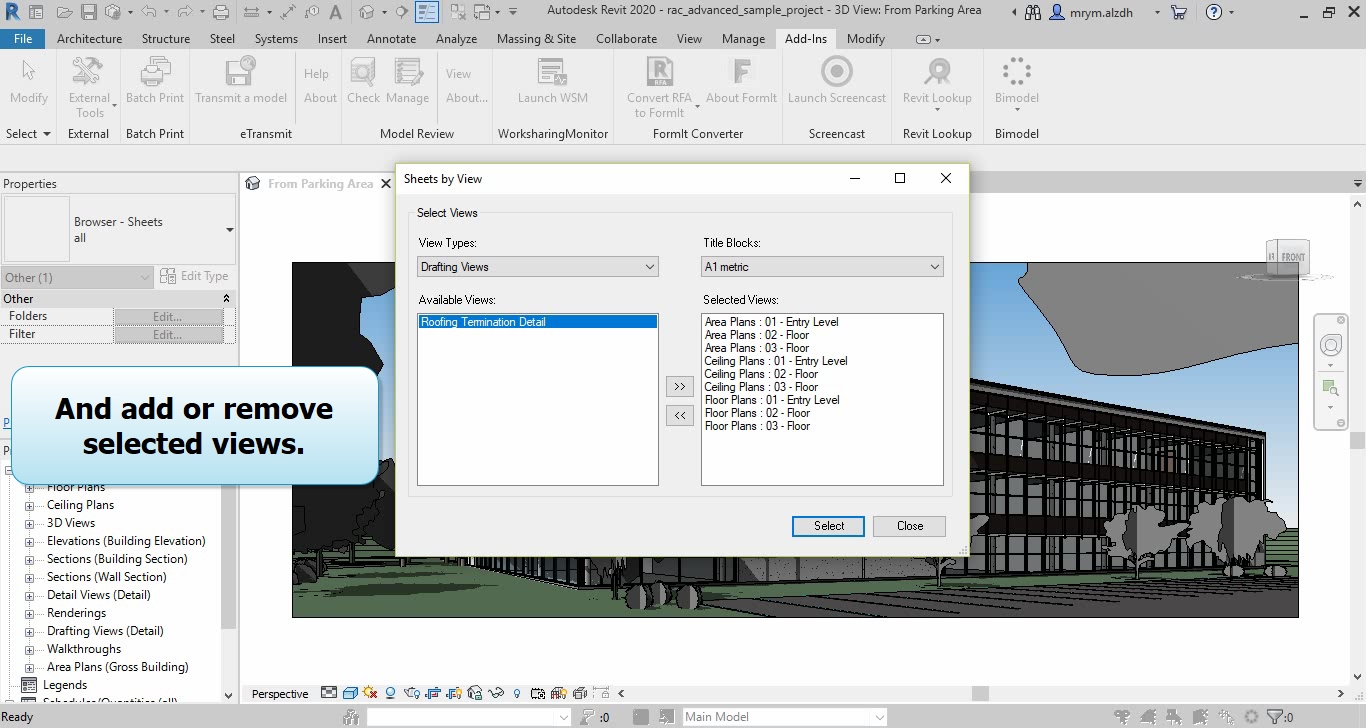
Task: Add view with the >> button
Action: pos(679,387)
